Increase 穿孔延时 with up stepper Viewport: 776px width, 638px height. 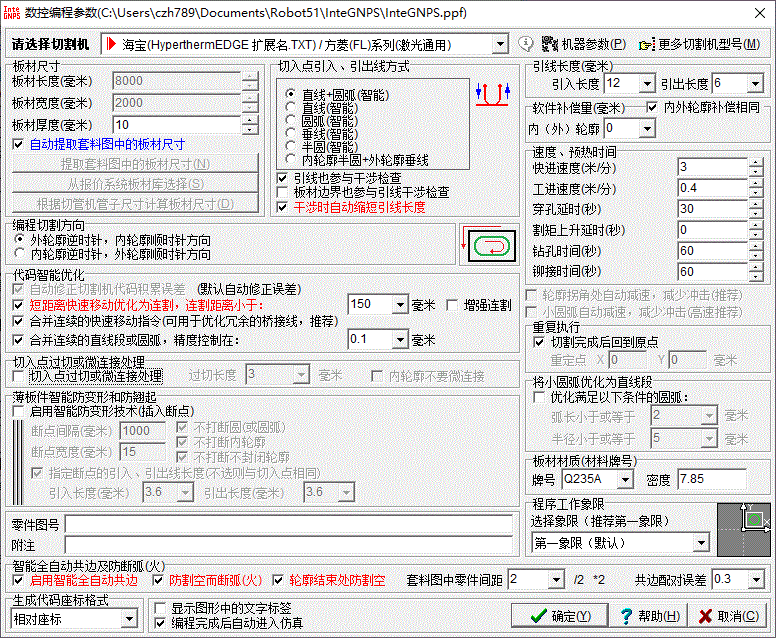click(x=755, y=204)
